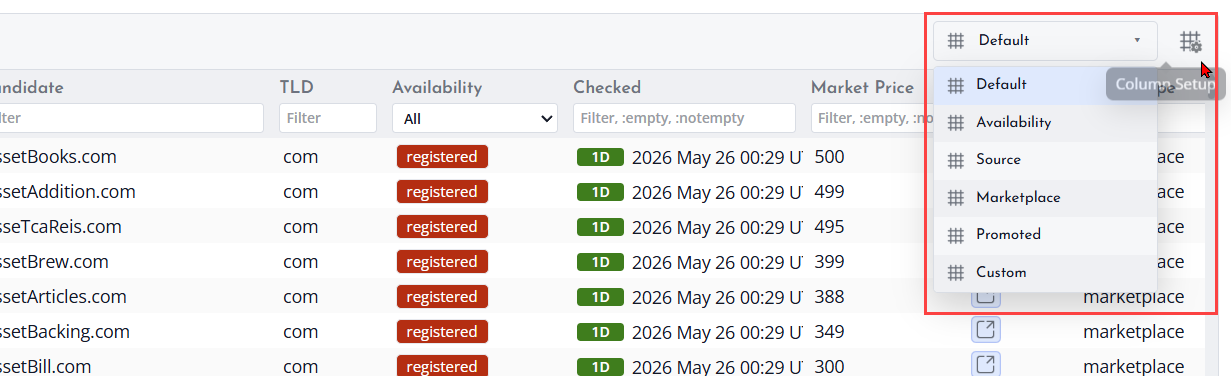Click the market price value 500
This screenshot has width=1231, height=376.
[x=830, y=157]
